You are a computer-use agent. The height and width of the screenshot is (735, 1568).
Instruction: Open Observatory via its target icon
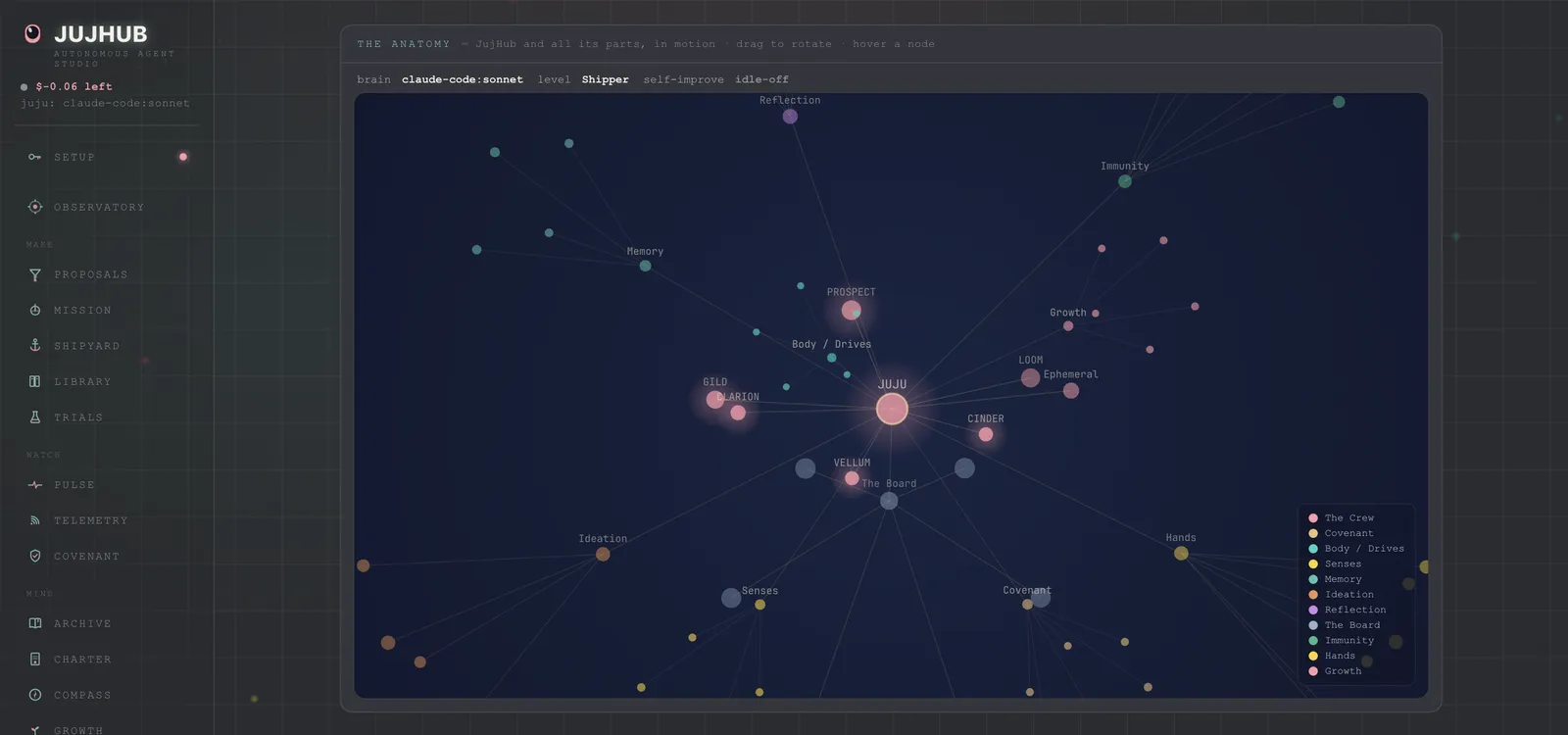35,207
